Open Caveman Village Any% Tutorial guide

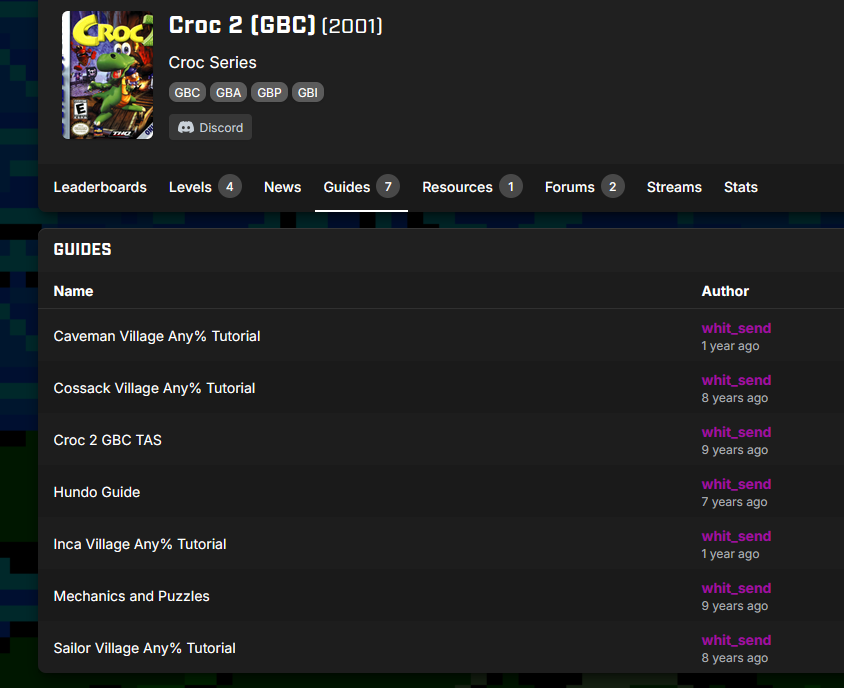pos(157,336)
